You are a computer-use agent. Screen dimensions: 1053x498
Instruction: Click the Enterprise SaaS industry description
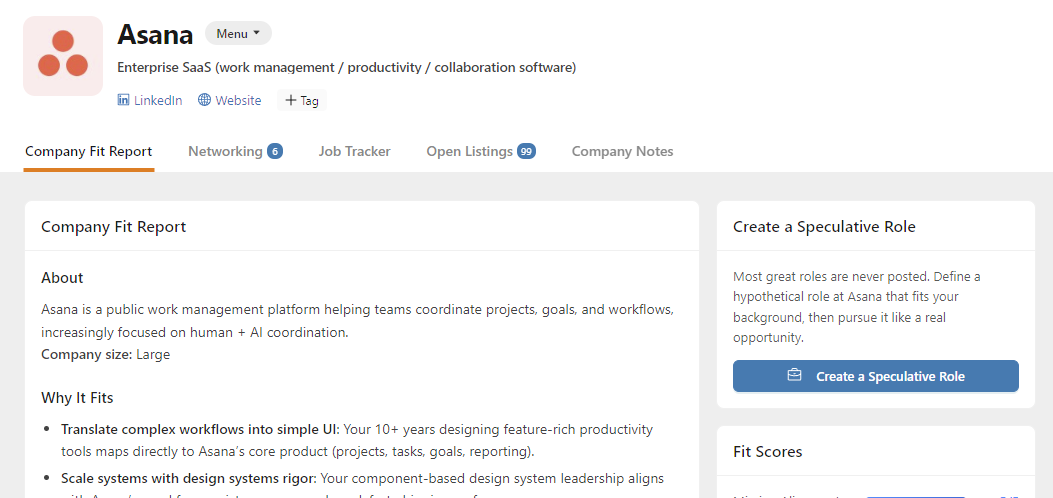coord(347,68)
